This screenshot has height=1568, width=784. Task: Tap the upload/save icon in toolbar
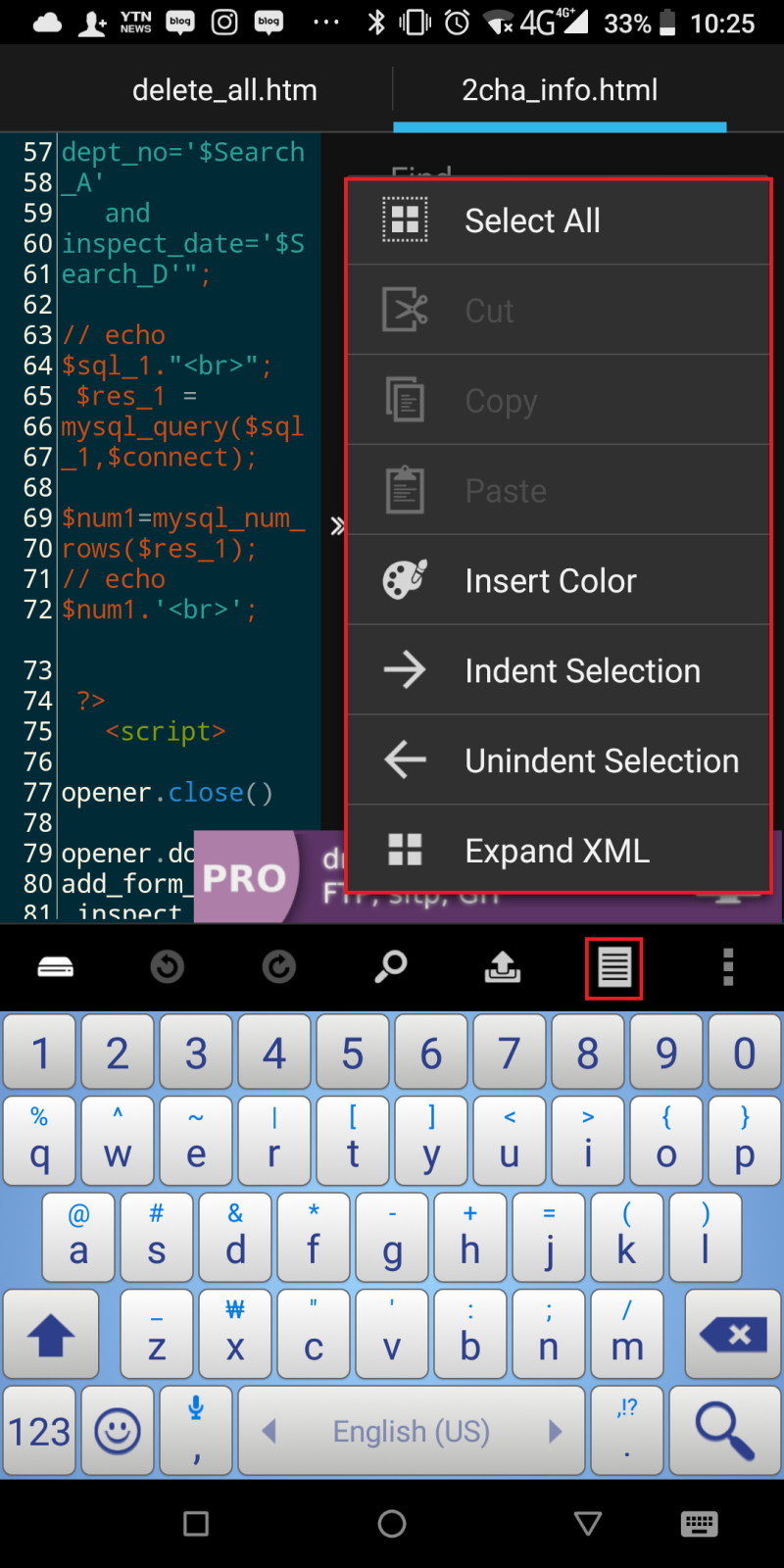(503, 967)
